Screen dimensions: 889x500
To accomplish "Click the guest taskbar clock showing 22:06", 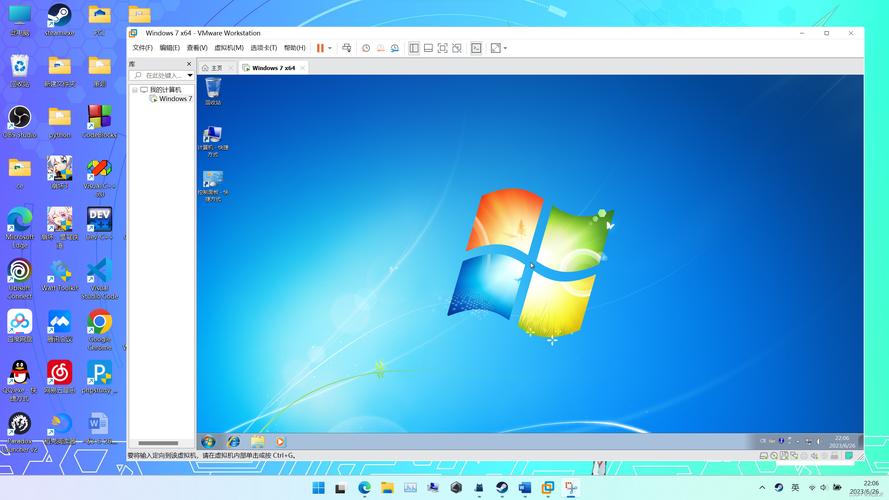I will click(x=843, y=442).
